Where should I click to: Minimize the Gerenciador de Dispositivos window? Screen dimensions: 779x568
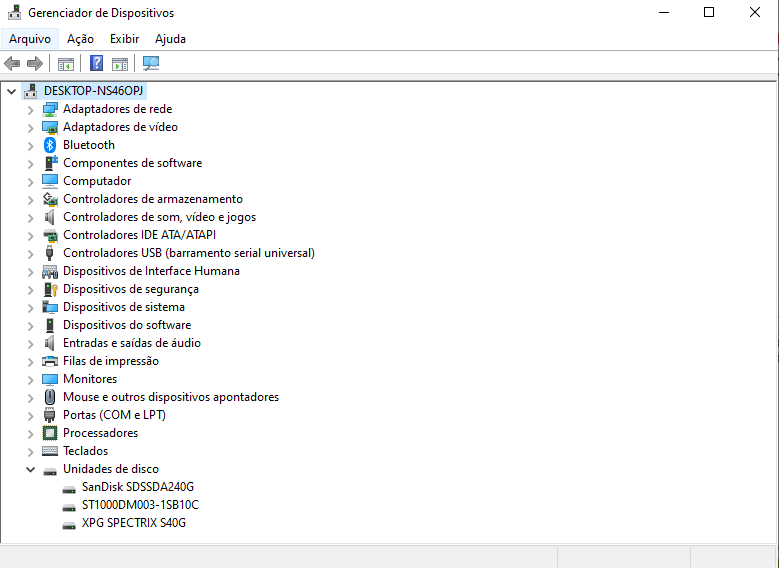coord(664,12)
